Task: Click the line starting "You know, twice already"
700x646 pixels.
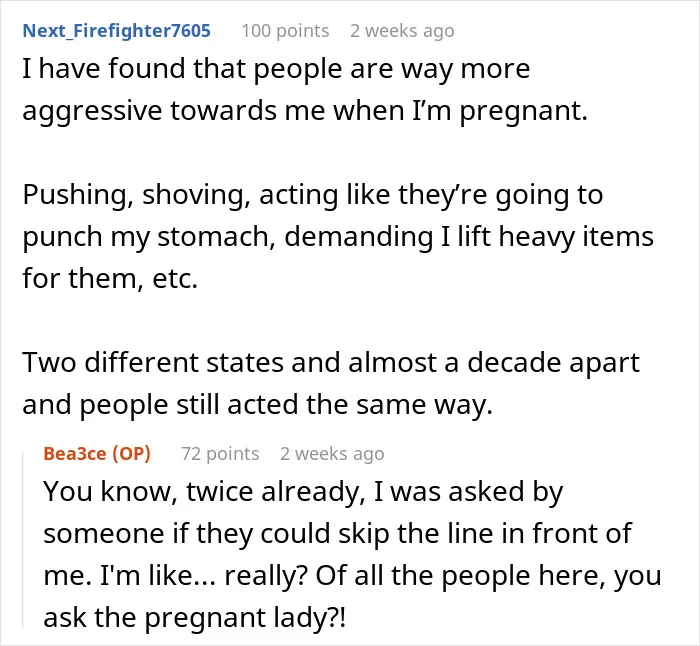Action: pyautogui.click(x=303, y=492)
